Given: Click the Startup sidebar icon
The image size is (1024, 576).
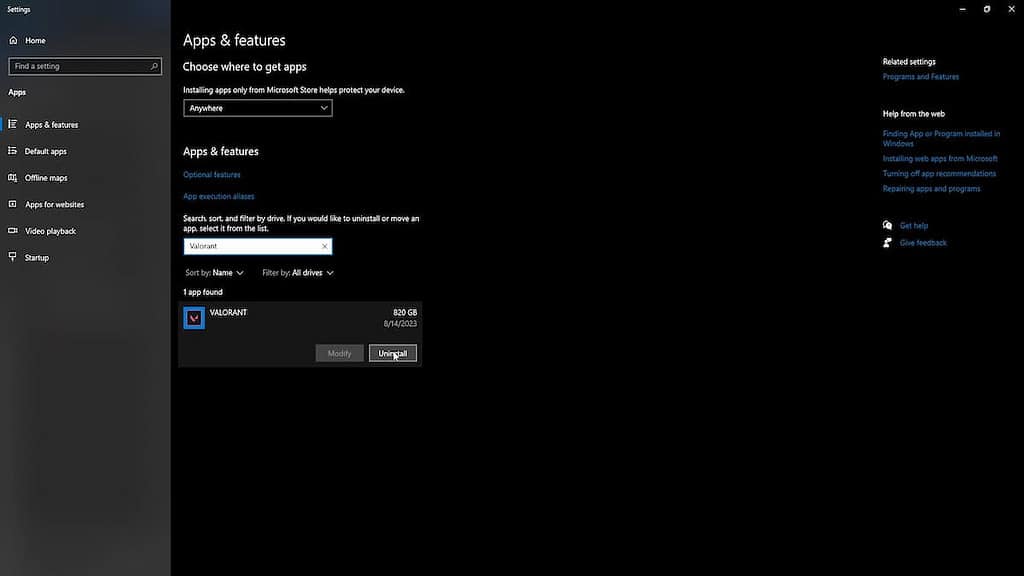Looking at the screenshot, I should pyautogui.click(x=12, y=257).
